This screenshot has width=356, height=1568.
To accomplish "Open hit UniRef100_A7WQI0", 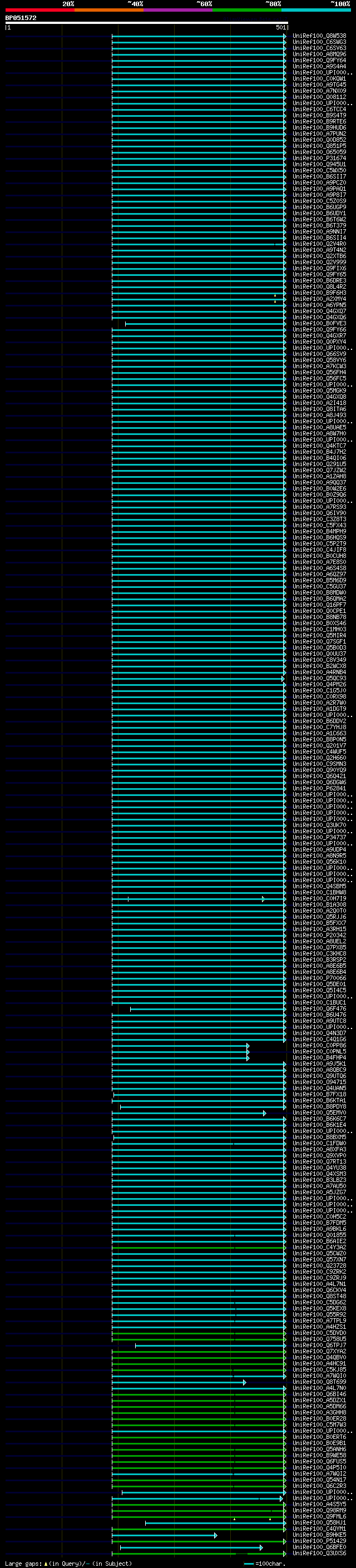I will 319,1376.
